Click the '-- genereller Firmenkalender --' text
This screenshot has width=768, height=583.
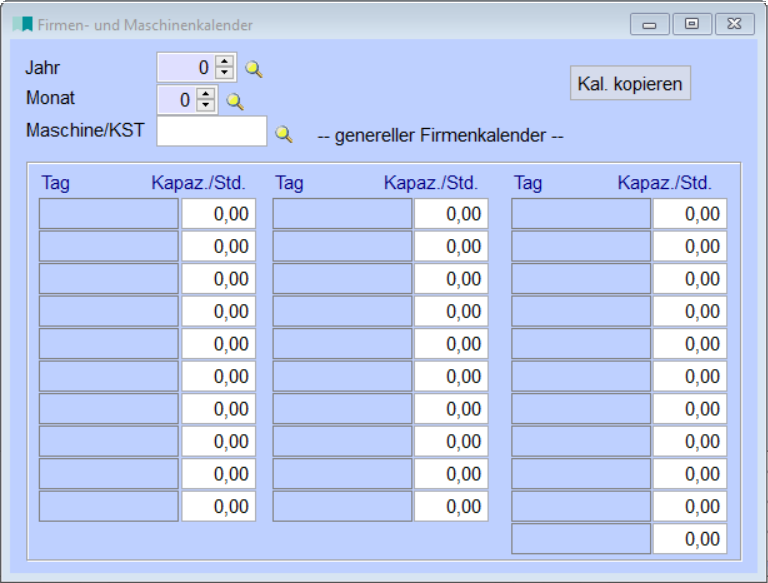(x=440, y=135)
